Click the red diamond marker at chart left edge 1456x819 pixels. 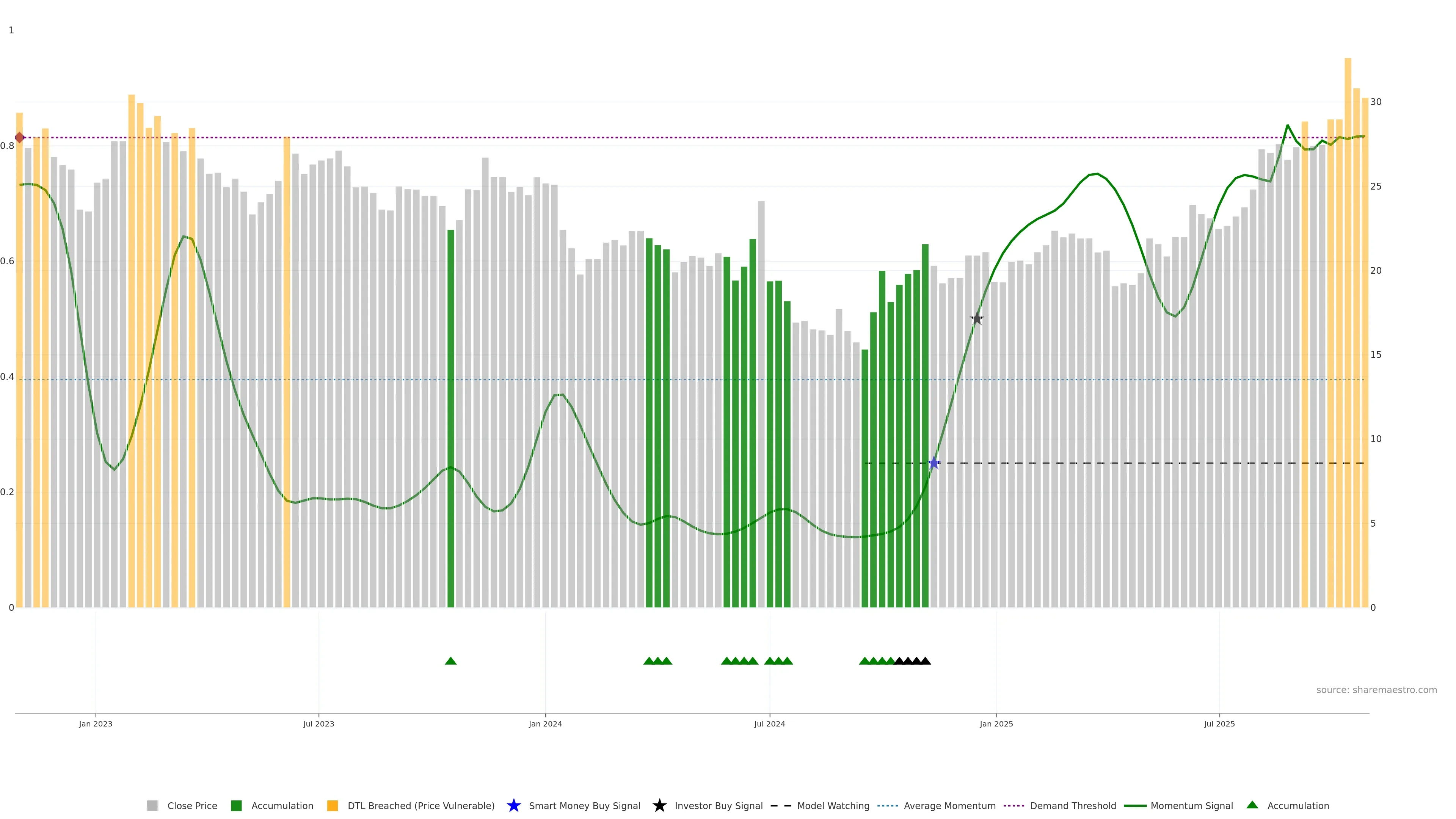[x=19, y=137]
